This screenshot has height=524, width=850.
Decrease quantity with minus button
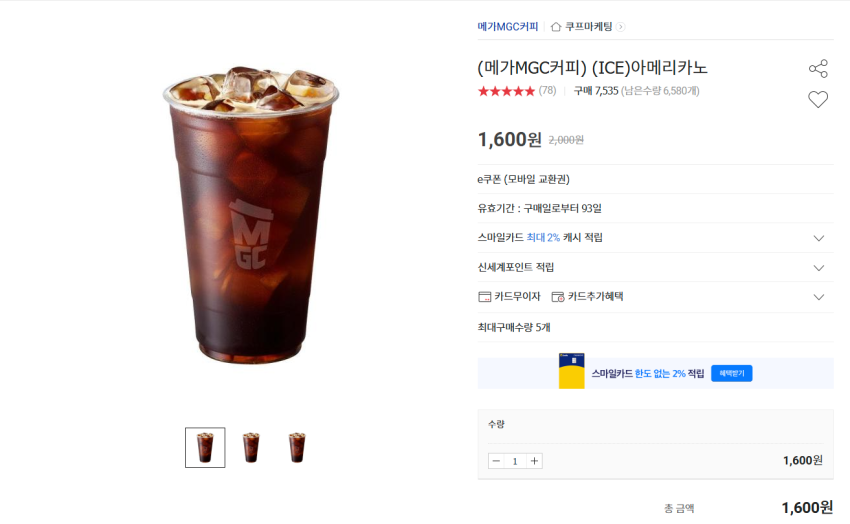click(496, 461)
